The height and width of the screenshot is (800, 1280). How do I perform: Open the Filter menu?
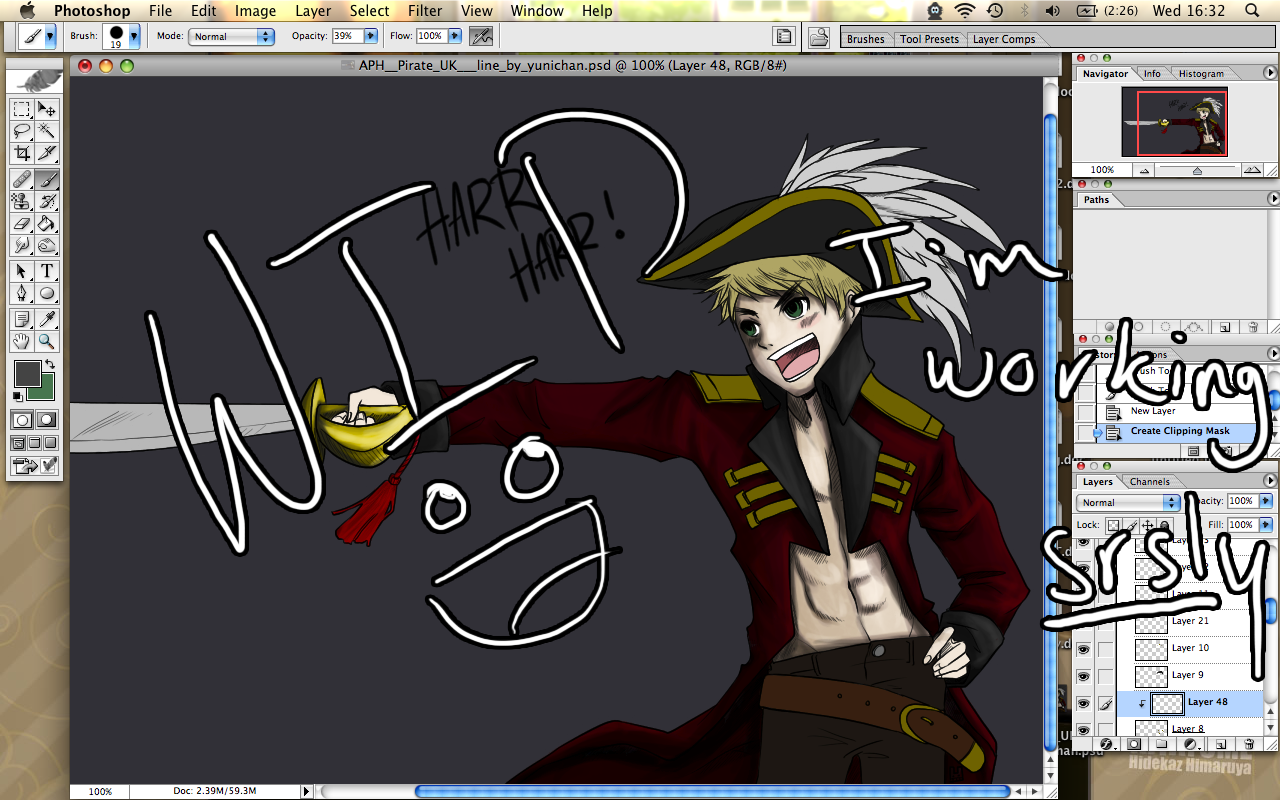(x=425, y=11)
